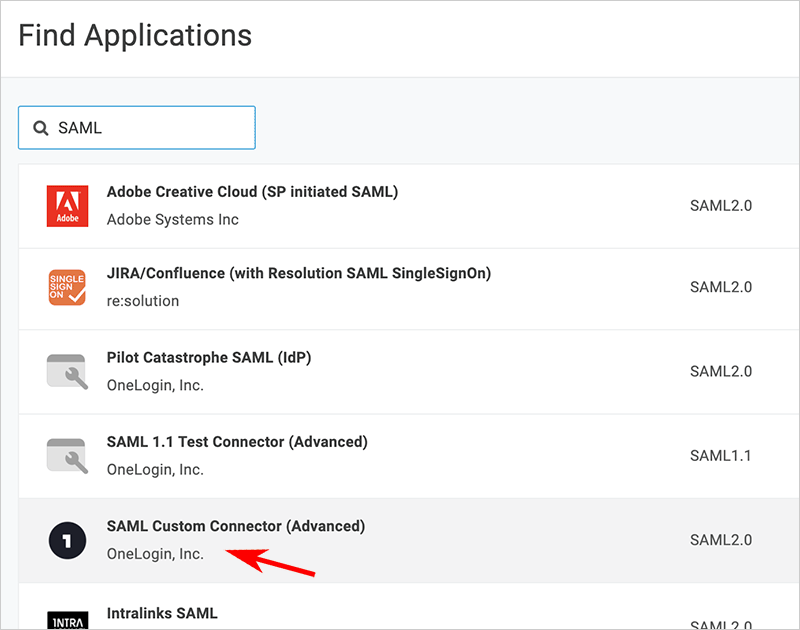The image size is (800, 630).
Task: Click the Pilot Catastrophe wrench icon
Action: coord(67,371)
